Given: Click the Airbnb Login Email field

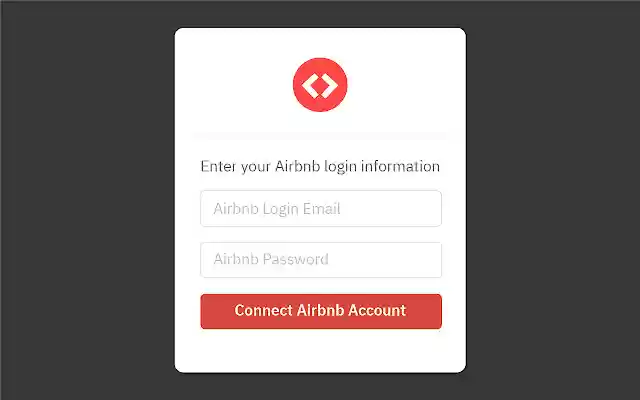Looking at the screenshot, I should (321, 209).
